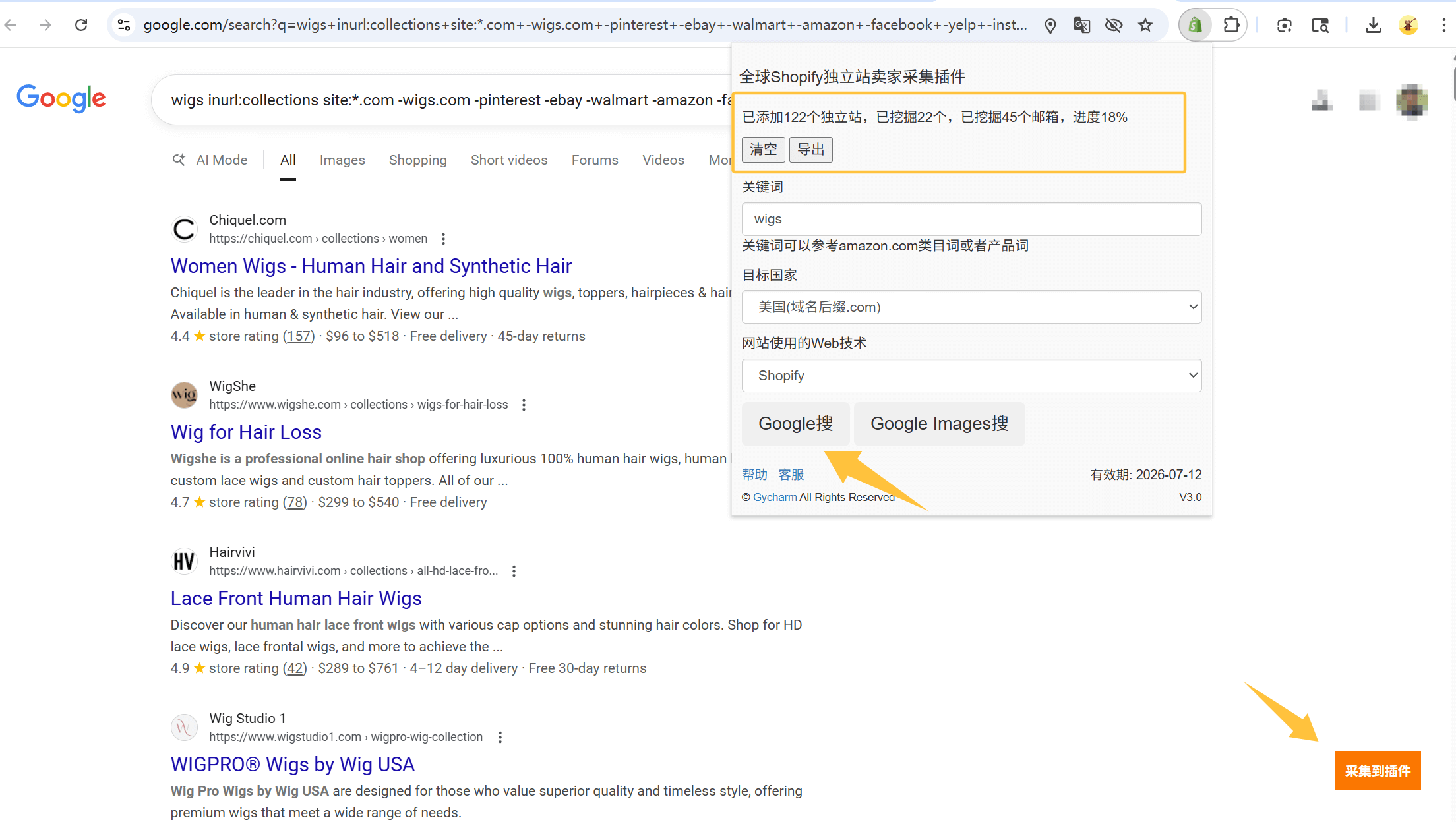1456x822 pixels.
Task: Open Google account avatar on page
Action: [1412, 100]
